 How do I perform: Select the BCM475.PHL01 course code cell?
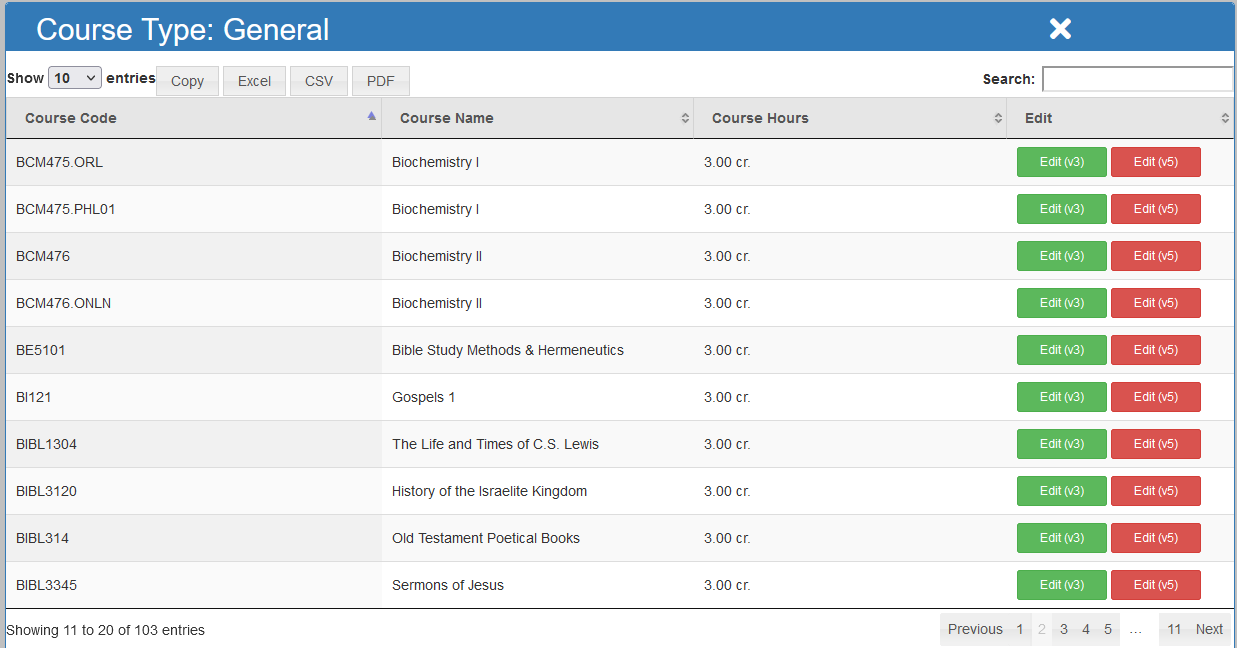click(x=194, y=209)
